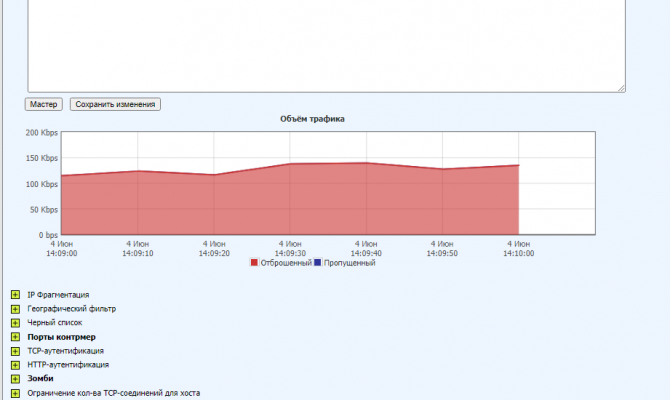Click the 50 Kbps axis label

coord(44,210)
